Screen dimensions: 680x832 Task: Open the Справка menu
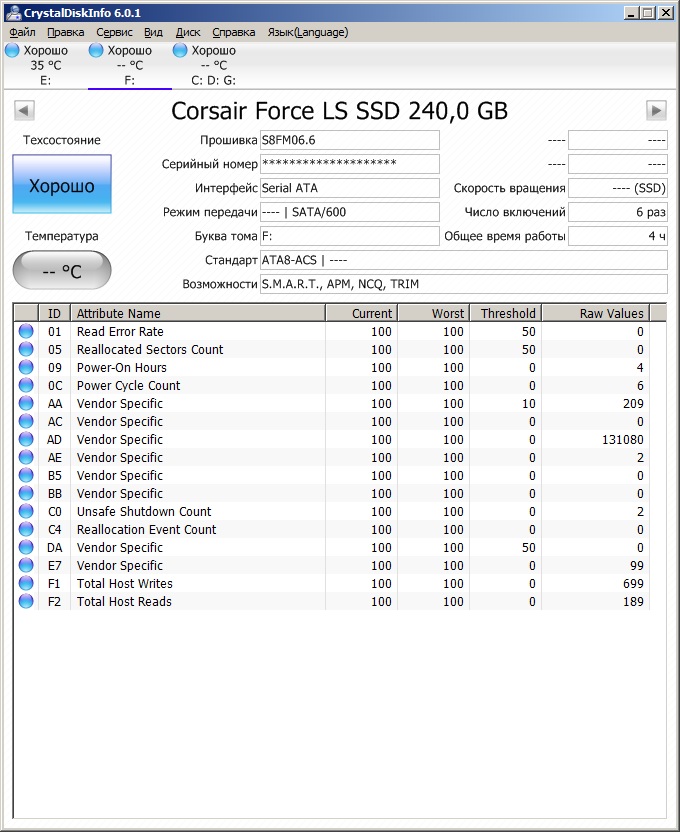coord(233,32)
